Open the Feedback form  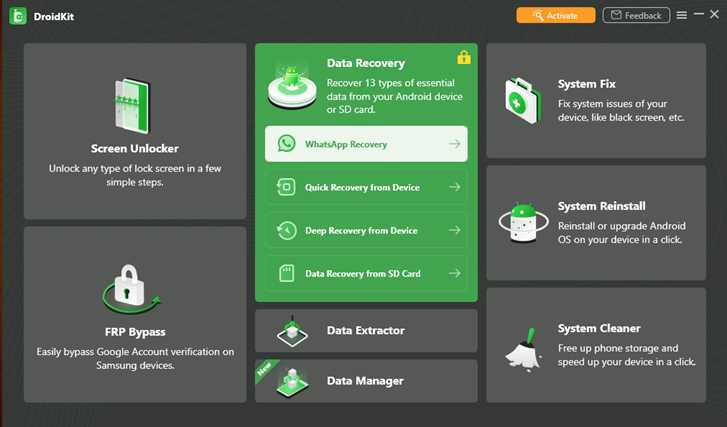pos(636,15)
